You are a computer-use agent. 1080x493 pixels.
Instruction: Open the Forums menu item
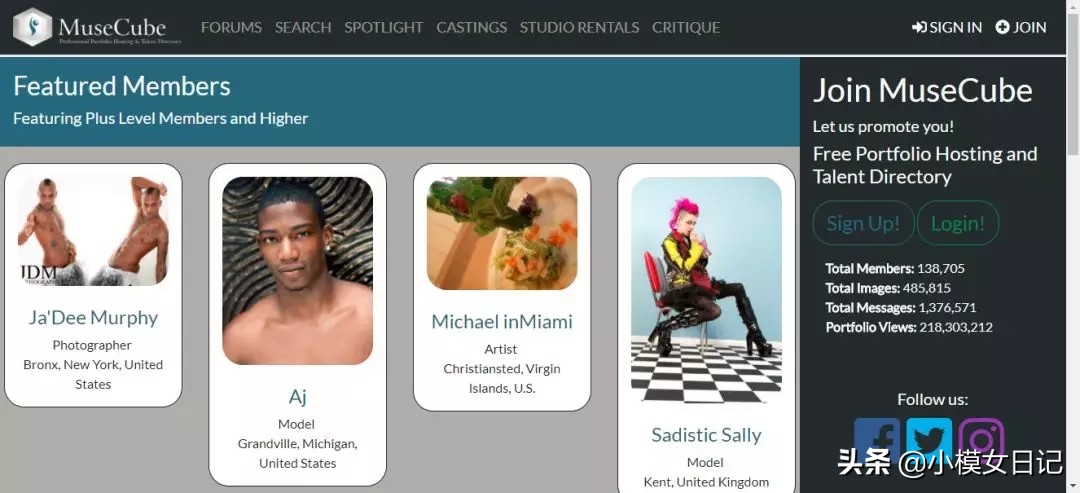231,28
